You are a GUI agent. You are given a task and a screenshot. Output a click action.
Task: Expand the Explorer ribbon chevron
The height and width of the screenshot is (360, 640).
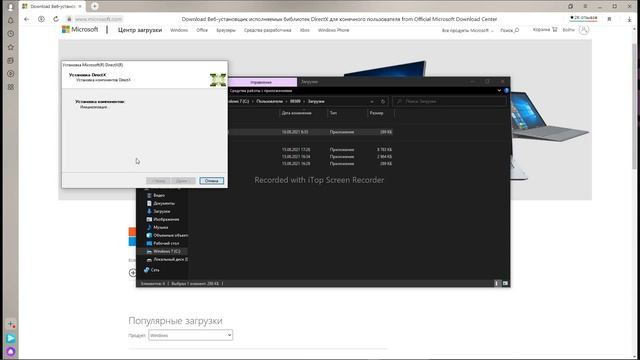coord(499,91)
